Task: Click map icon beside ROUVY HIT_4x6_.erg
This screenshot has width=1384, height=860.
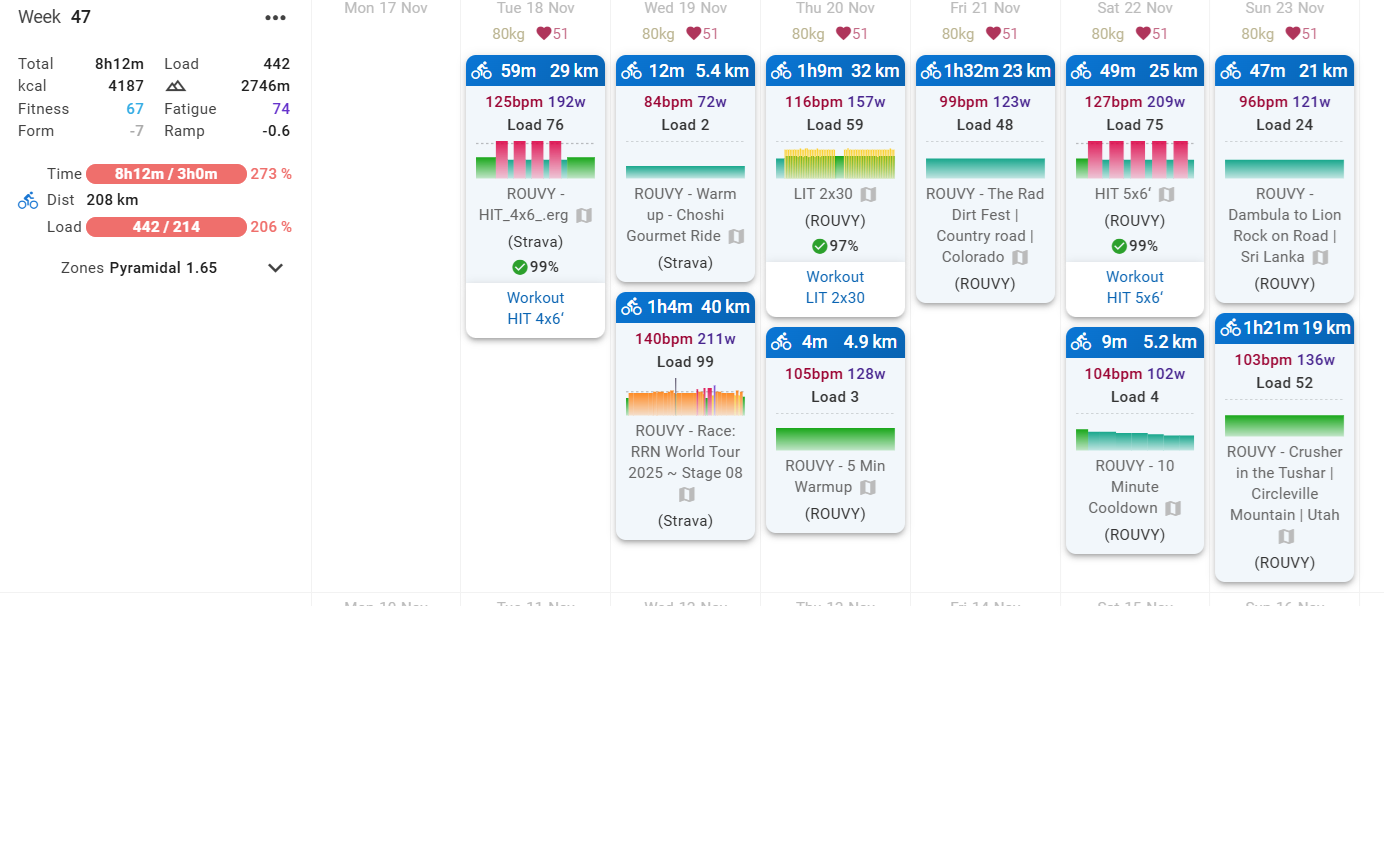Action: (584, 215)
